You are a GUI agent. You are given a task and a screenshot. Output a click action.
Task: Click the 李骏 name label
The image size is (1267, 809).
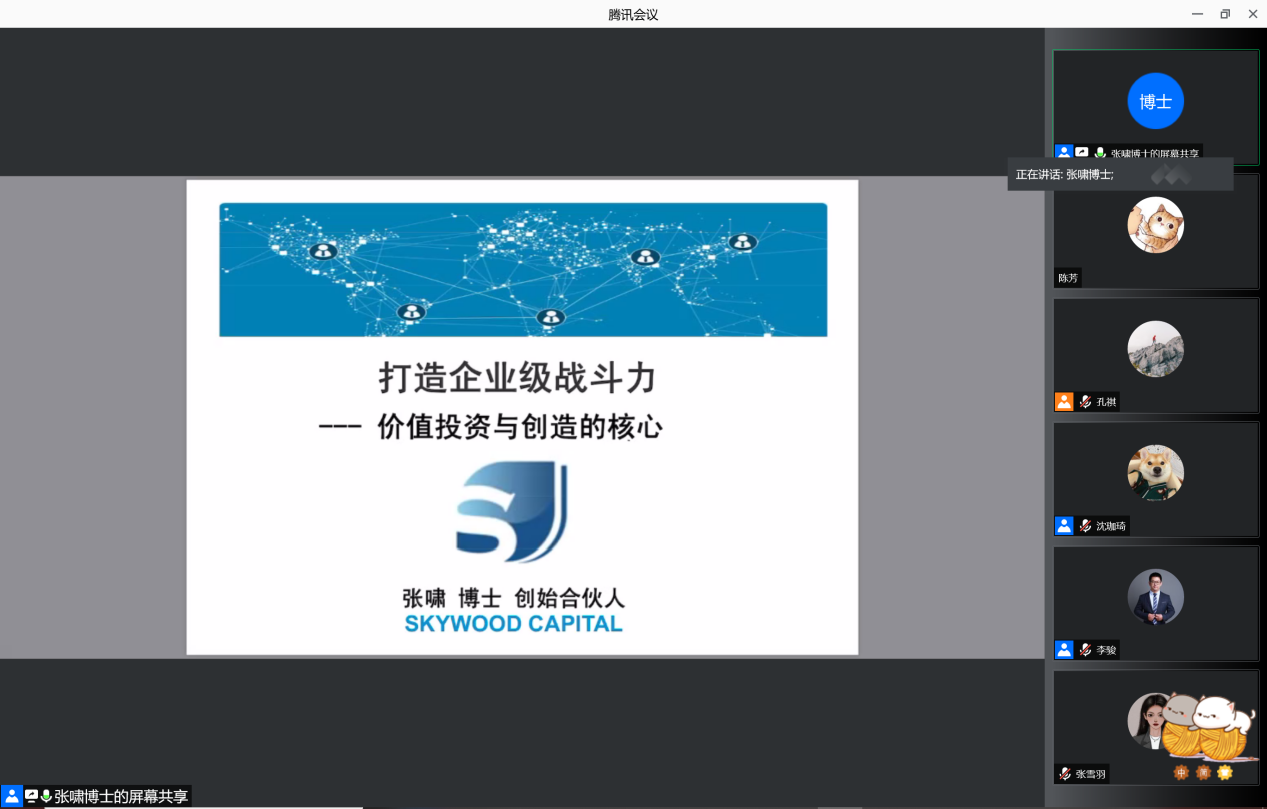pyautogui.click(x=1106, y=650)
